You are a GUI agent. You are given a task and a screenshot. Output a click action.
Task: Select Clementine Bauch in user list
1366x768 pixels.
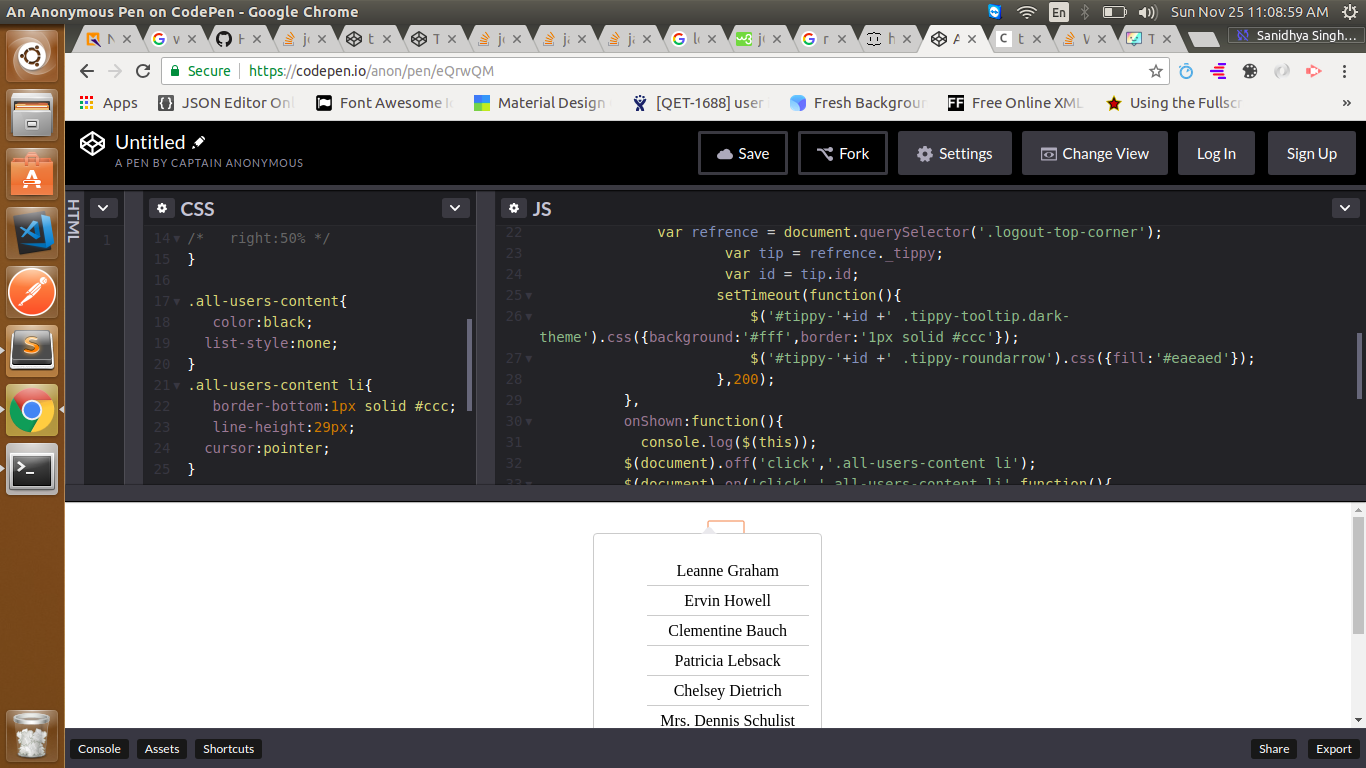click(728, 631)
